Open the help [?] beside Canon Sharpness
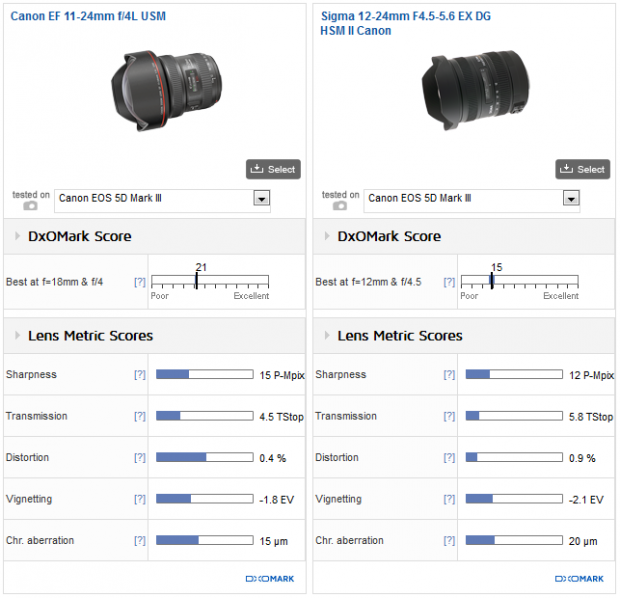620x598 pixels. (140, 375)
